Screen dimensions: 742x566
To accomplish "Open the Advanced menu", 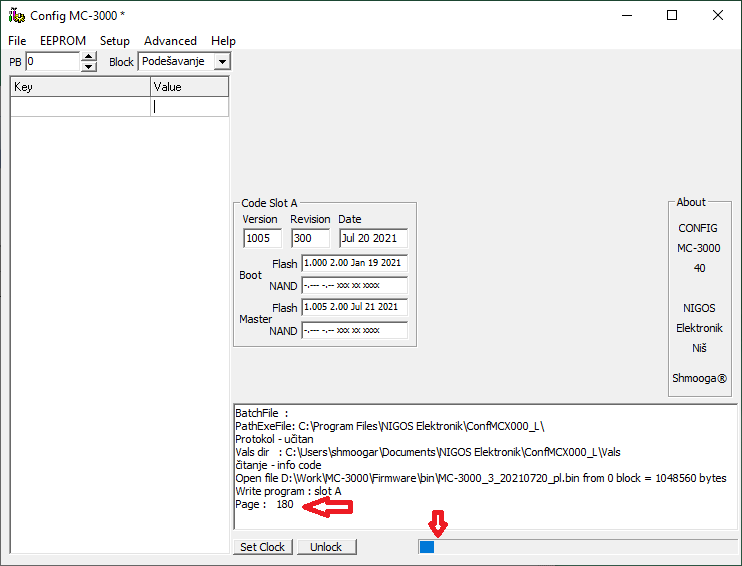I will pyautogui.click(x=170, y=41).
